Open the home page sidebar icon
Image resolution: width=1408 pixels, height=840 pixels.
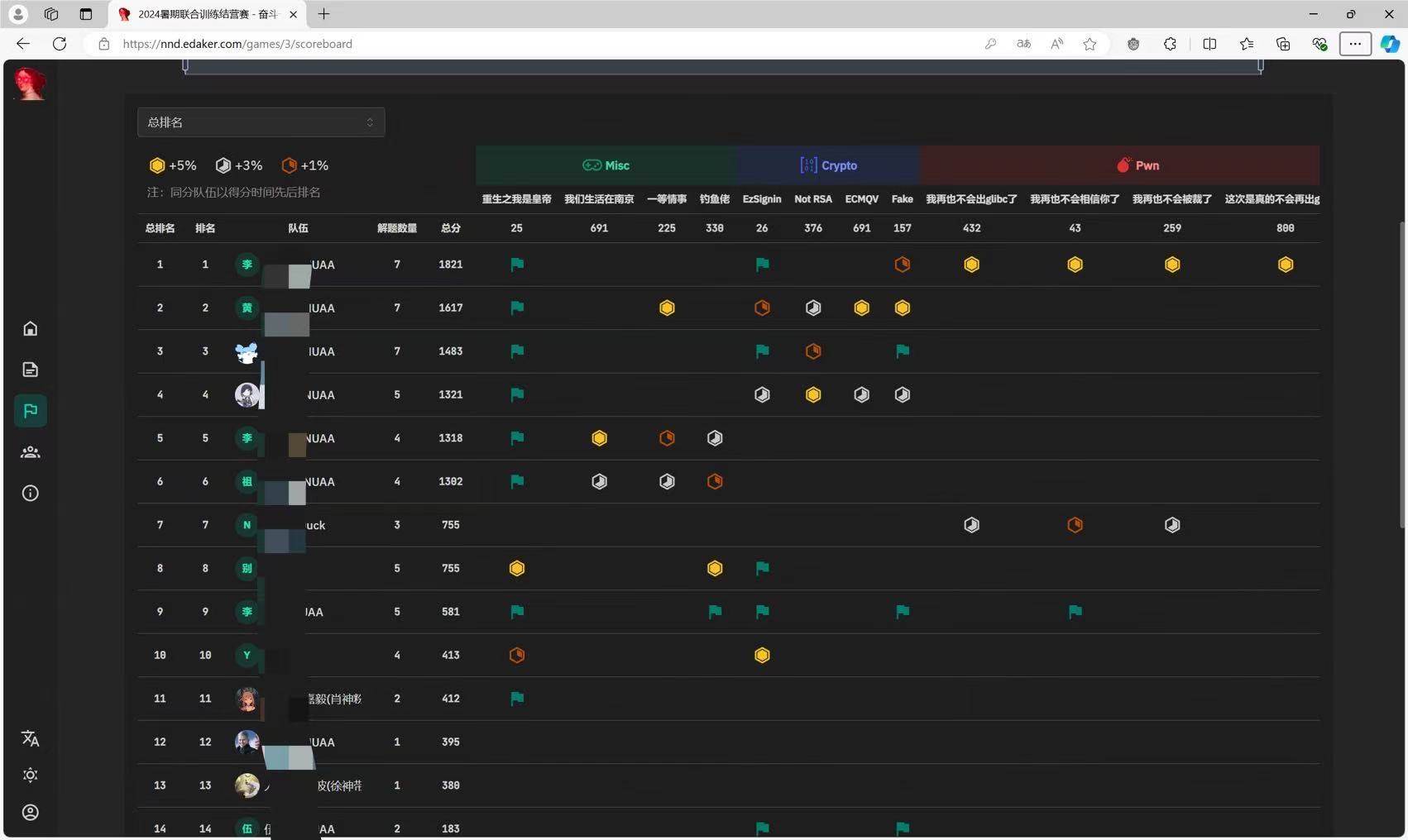pyautogui.click(x=31, y=329)
